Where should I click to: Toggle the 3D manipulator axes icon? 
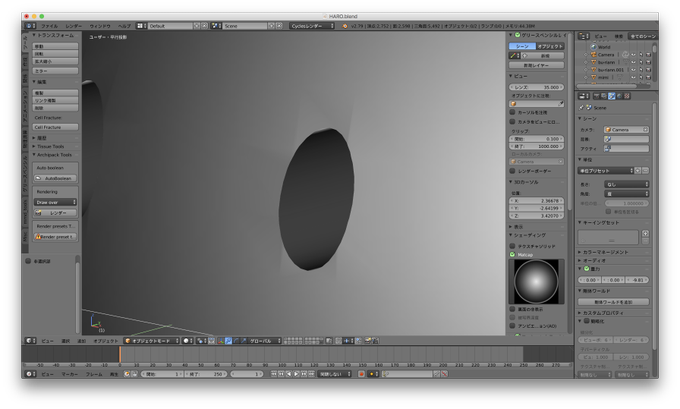(x=221, y=341)
